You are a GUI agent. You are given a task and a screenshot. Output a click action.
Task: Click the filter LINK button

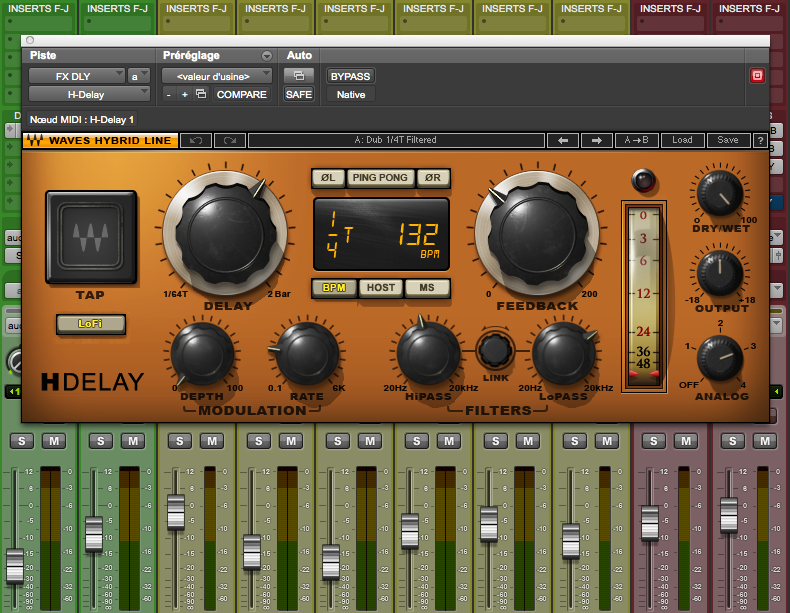(x=495, y=350)
